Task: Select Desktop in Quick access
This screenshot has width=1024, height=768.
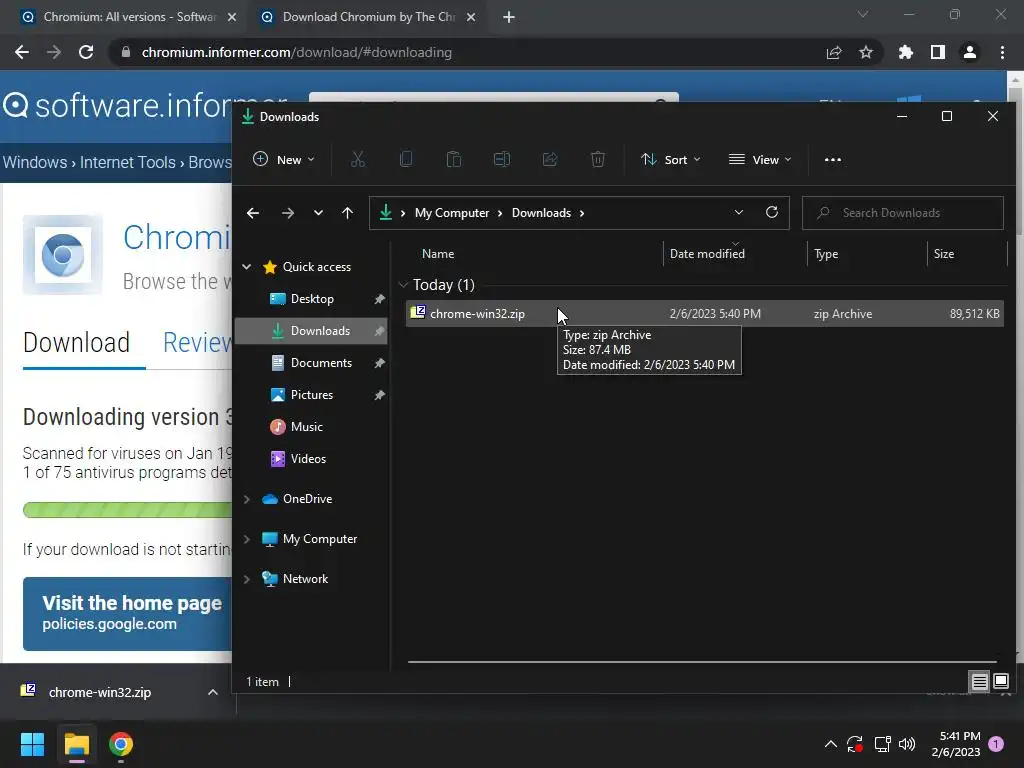Action: coord(312,298)
